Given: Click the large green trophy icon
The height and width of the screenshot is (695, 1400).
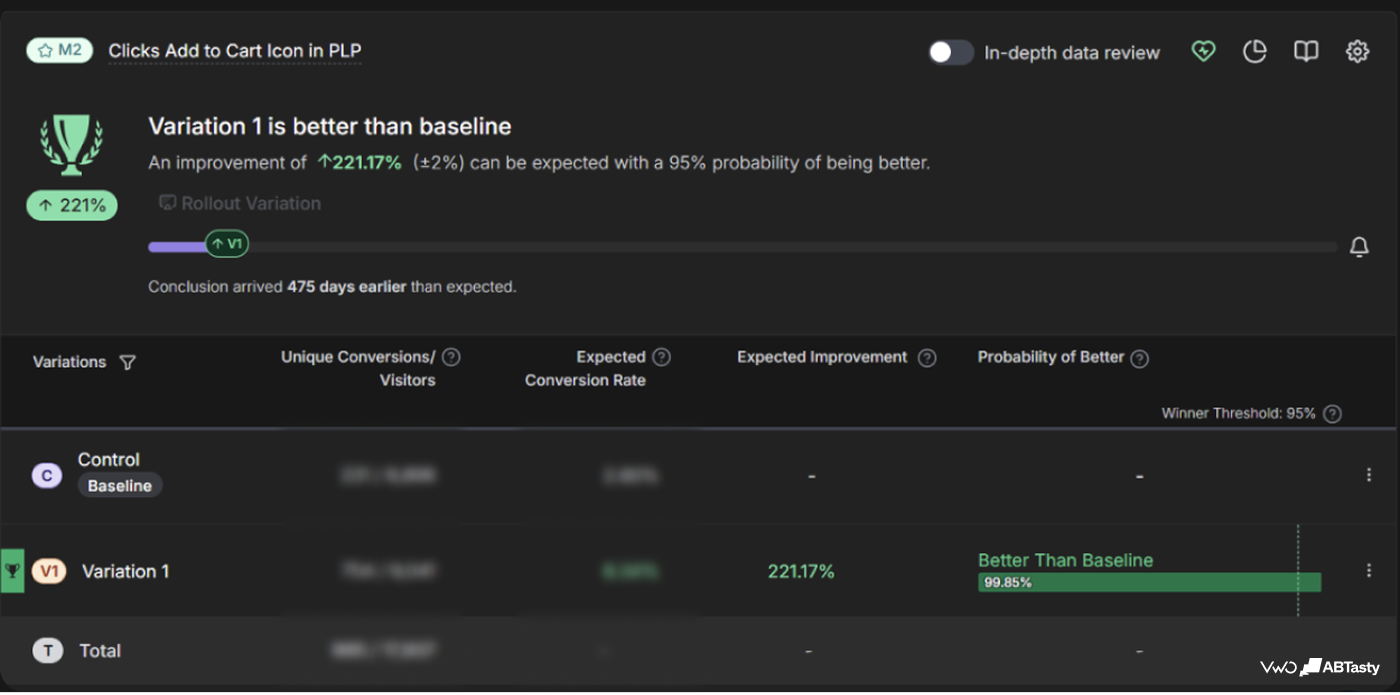Looking at the screenshot, I should [71, 146].
